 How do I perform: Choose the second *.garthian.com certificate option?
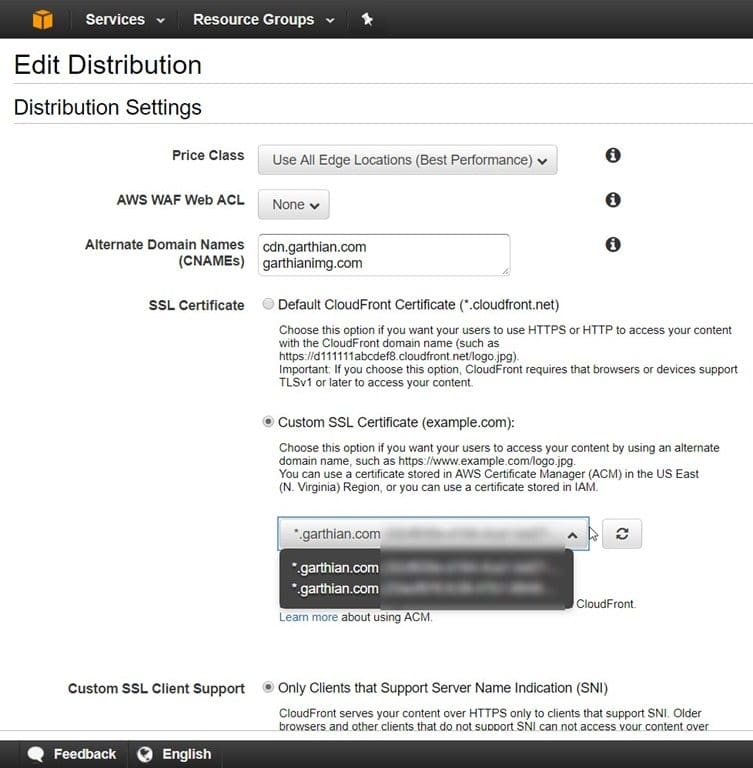tap(426, 588)
